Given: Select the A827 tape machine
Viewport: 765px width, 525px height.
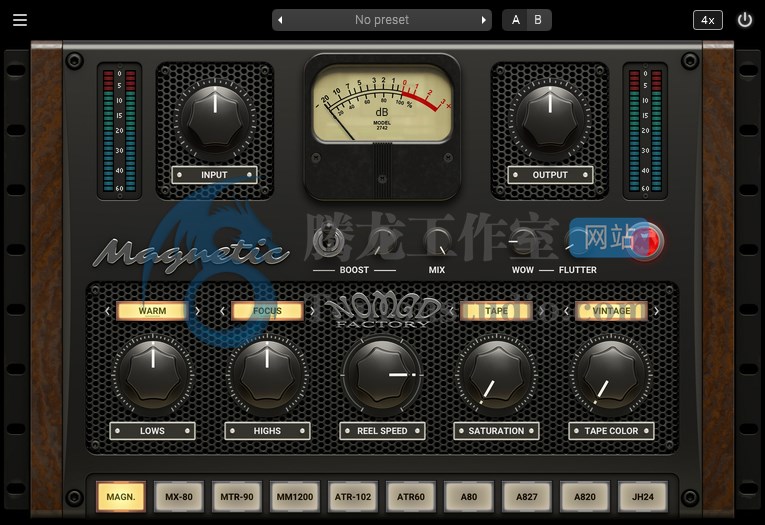Looking at the screenshot, I should 527,497.
